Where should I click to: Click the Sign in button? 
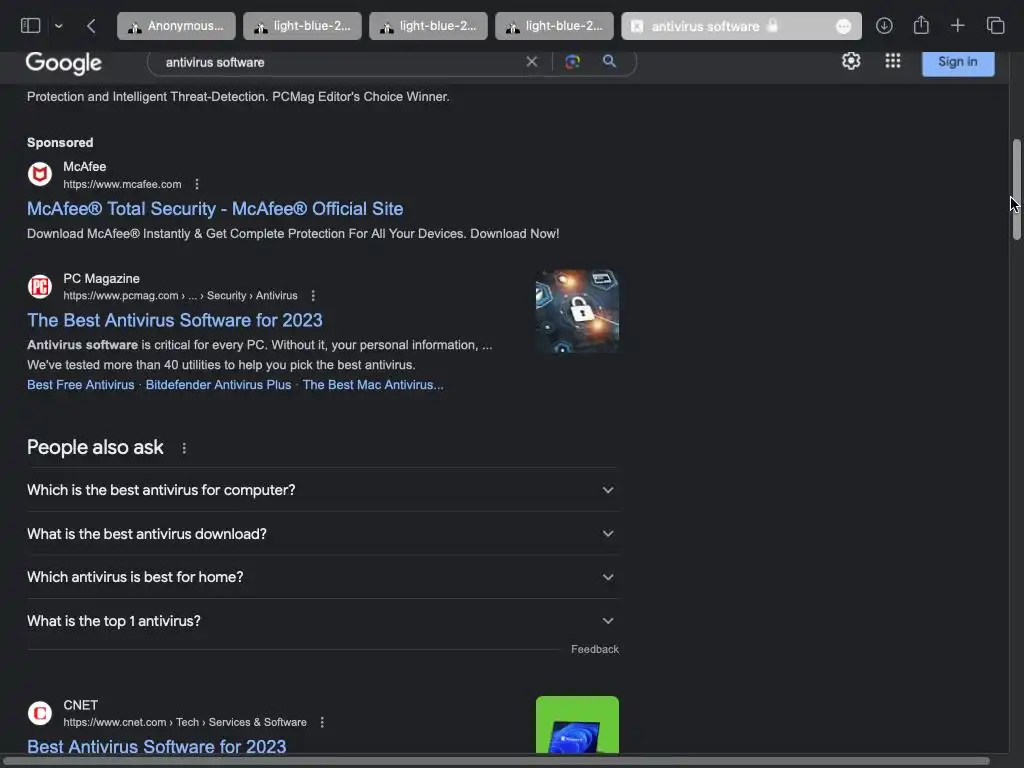coord(958,62)
